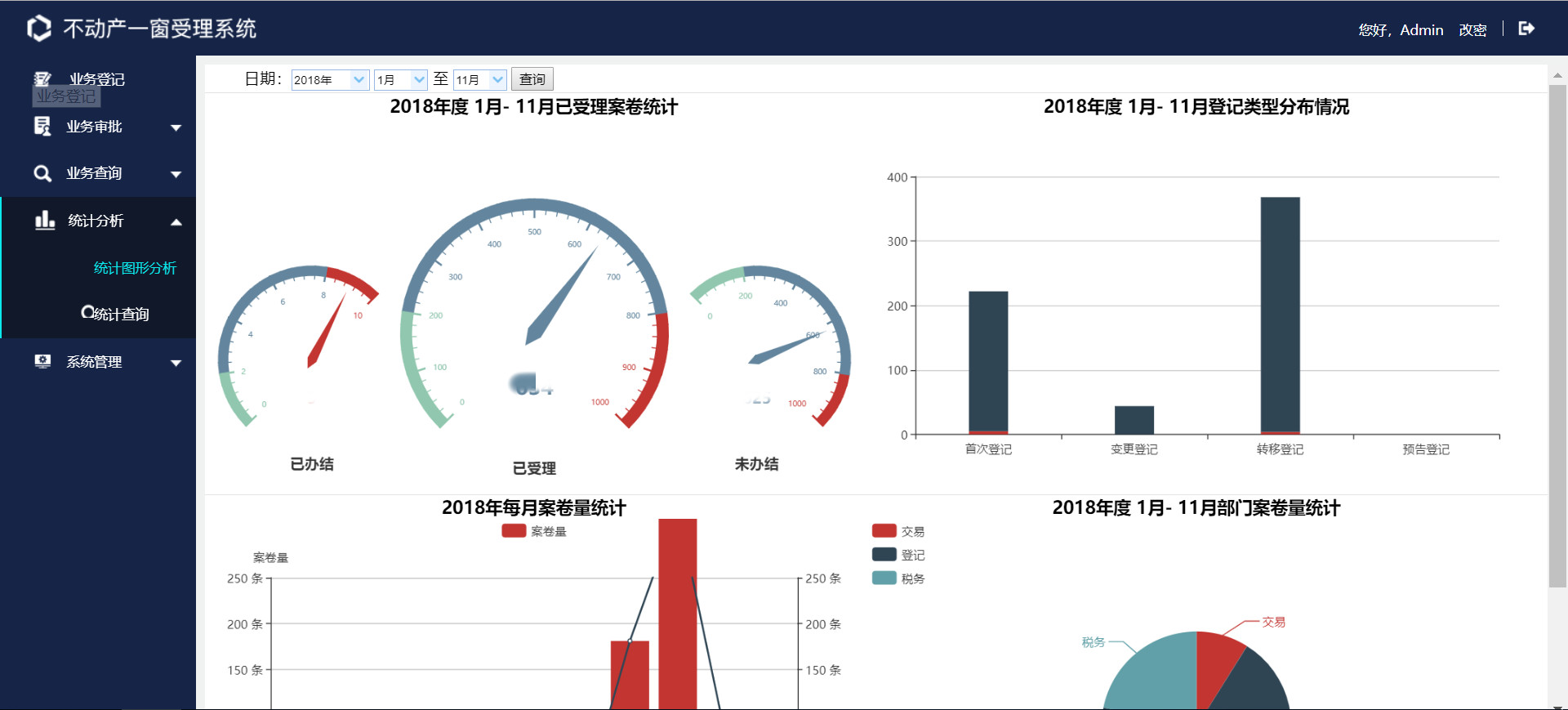Click the 转移登记 bar in chart
Viewport: 1568px width, 710px height.
click(1280, 315)
